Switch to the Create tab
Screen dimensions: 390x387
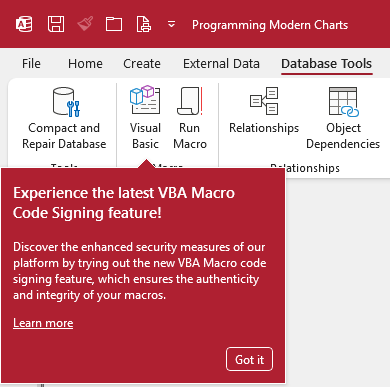pyautogui.click(x=142, y=64)
